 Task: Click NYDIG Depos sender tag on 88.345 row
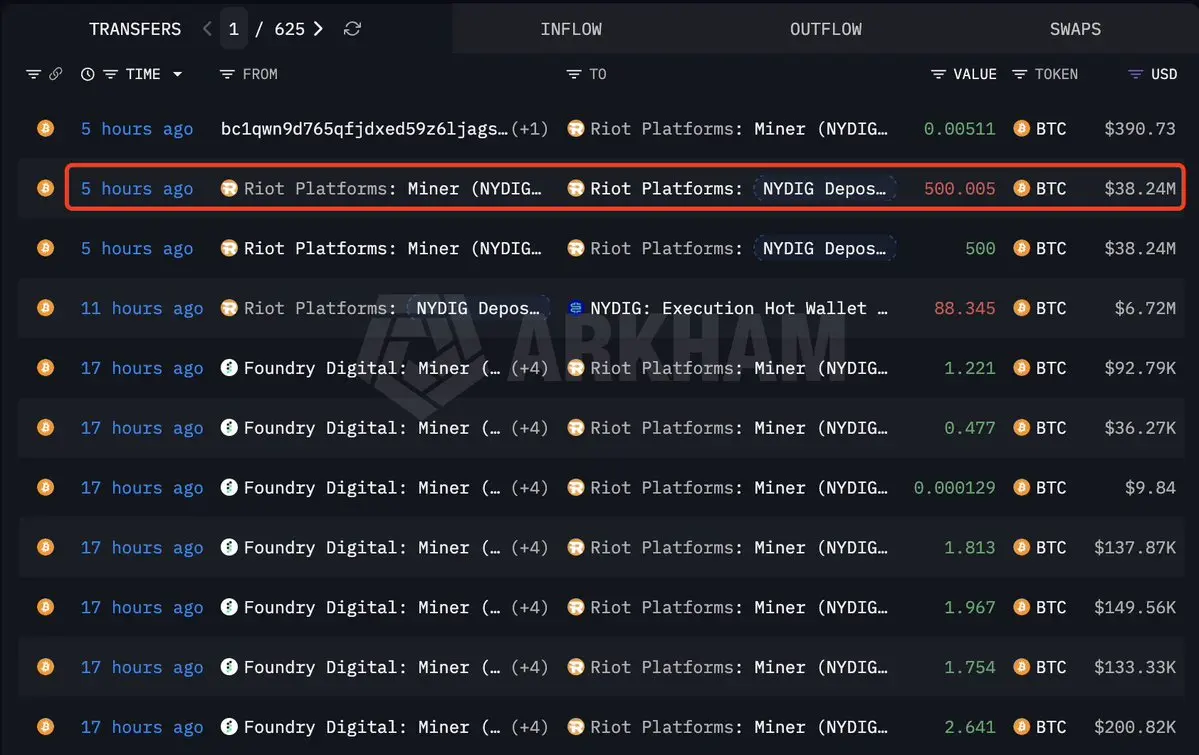click(x=478, y=308)
